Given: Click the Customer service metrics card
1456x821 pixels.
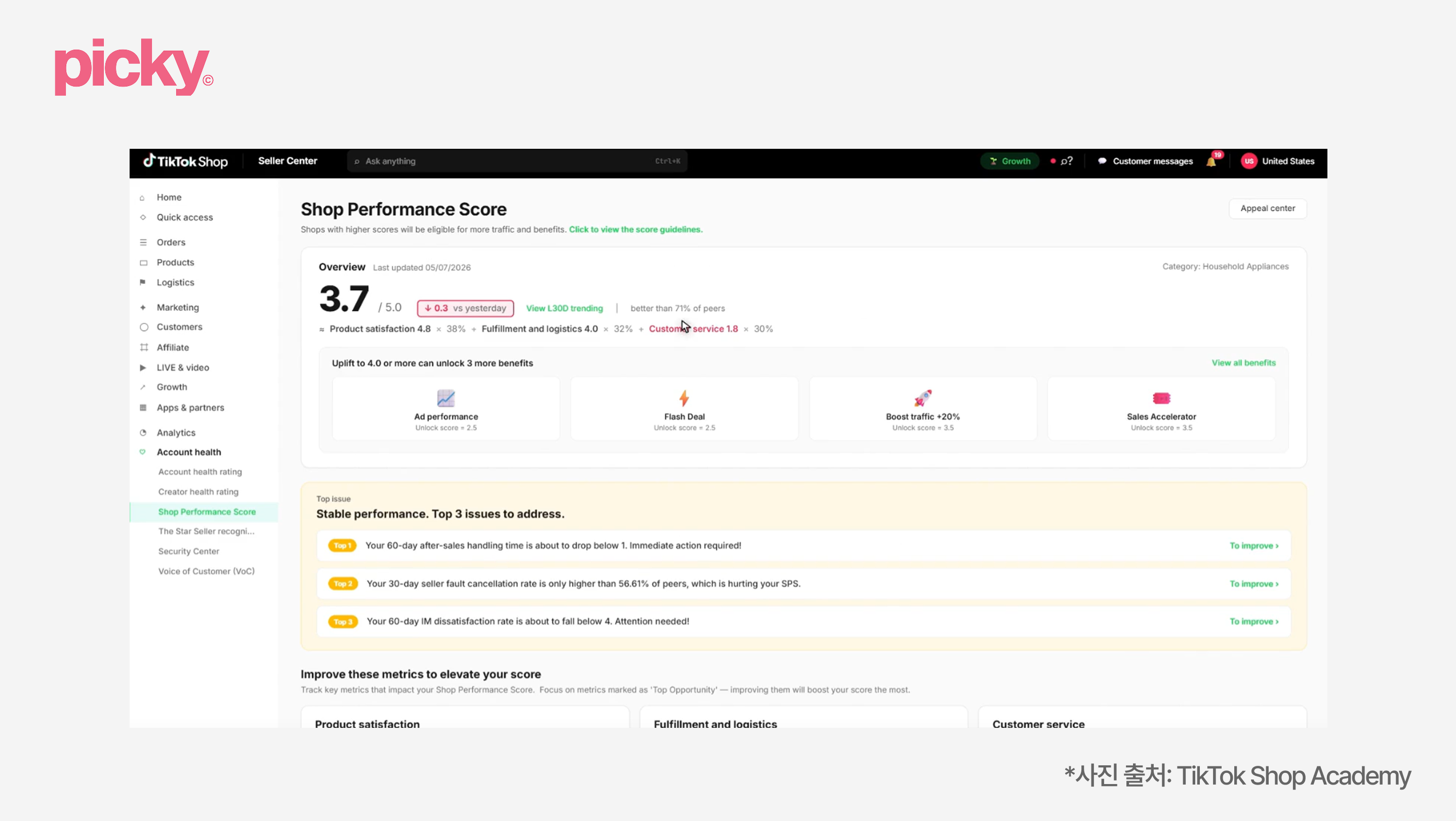Looking at the screenshot, I should [1142, 717].
